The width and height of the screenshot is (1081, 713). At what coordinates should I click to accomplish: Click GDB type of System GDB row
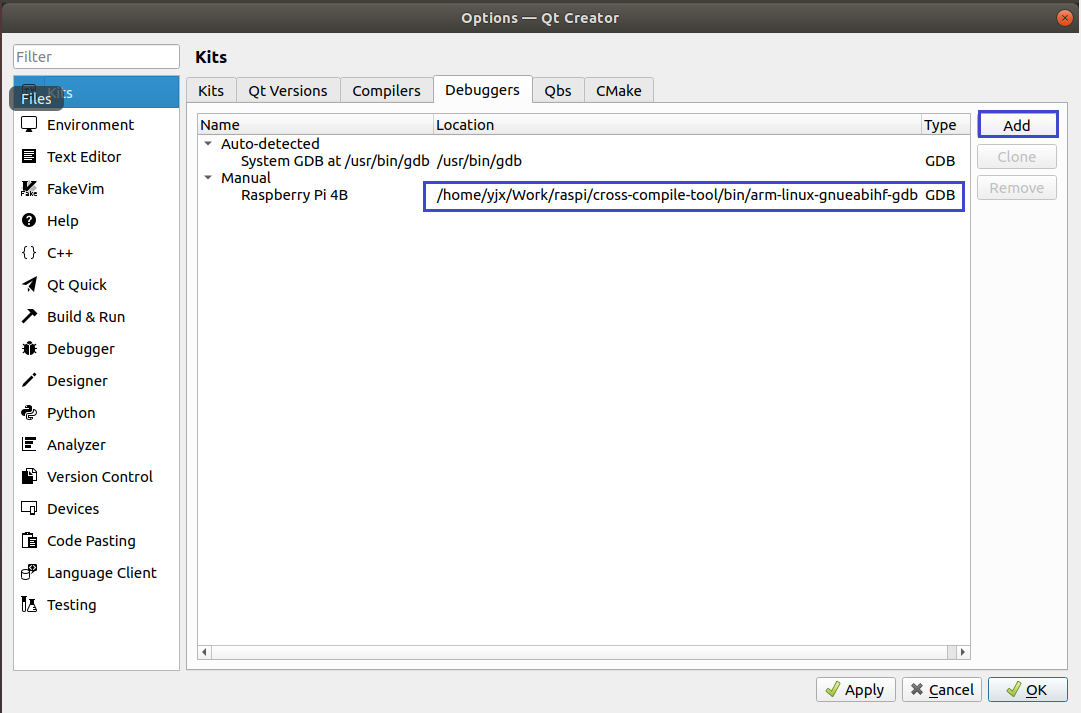tap(940, 161)
